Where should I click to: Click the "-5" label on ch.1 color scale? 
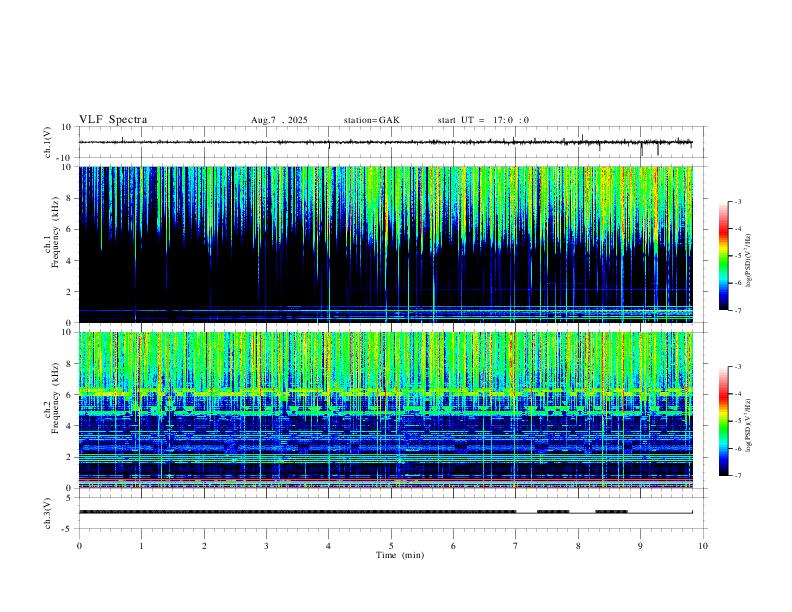click(738, 256)
